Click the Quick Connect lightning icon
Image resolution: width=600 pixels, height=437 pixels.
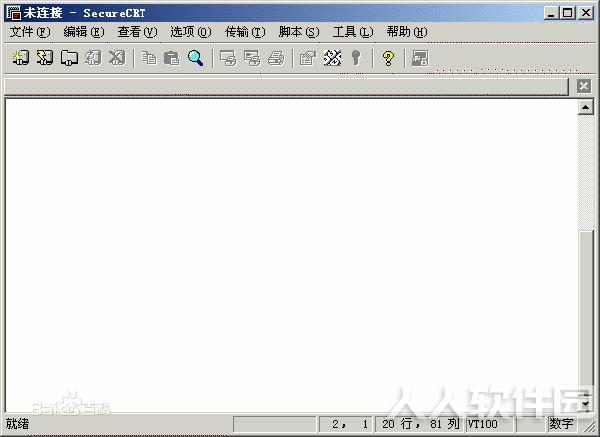(x=45, y=58)
